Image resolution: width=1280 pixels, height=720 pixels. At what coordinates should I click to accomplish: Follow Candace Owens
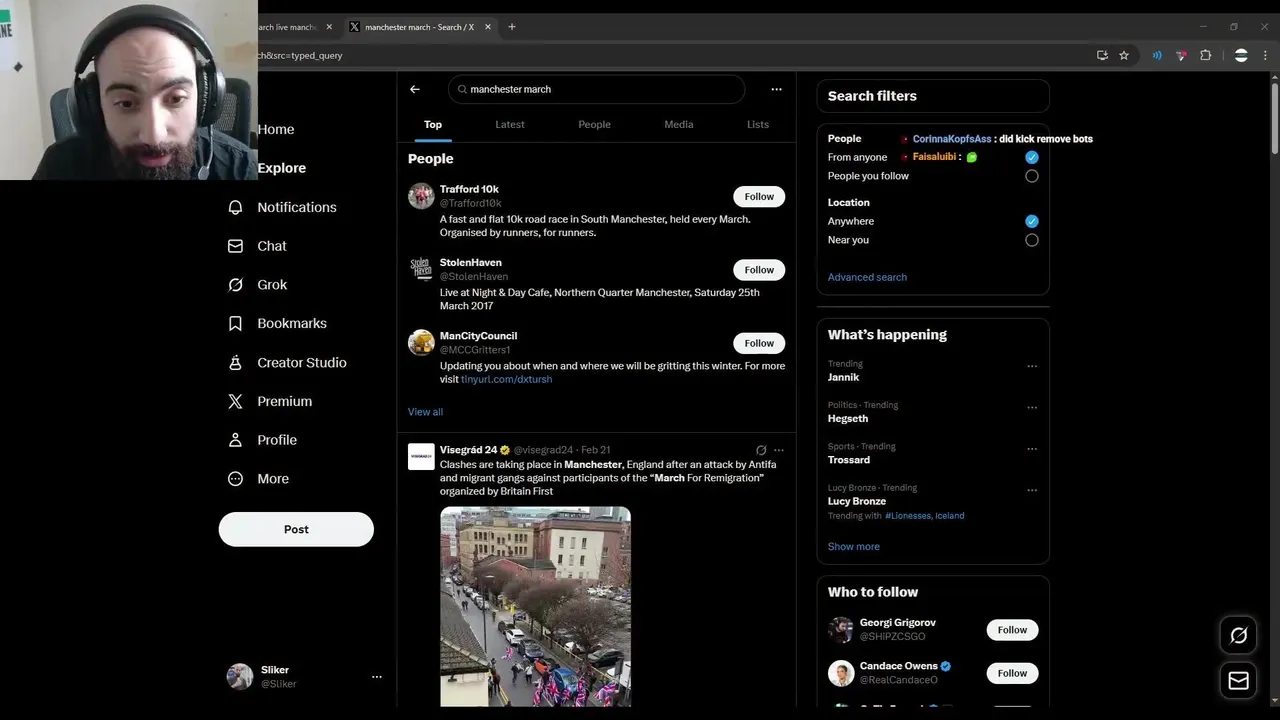(x=1012, y=673)
